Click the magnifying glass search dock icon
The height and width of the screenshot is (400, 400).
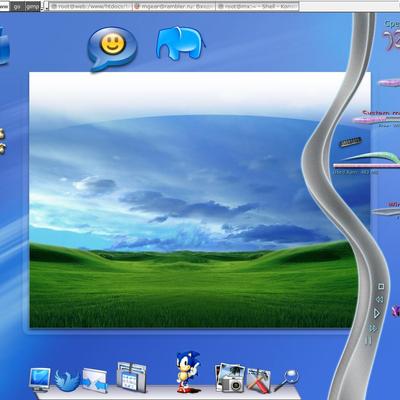(286, 380)
